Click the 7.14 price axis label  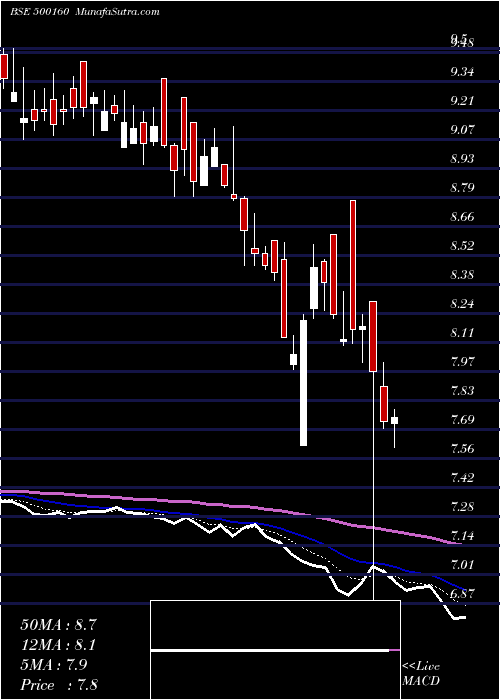(462, 536)
